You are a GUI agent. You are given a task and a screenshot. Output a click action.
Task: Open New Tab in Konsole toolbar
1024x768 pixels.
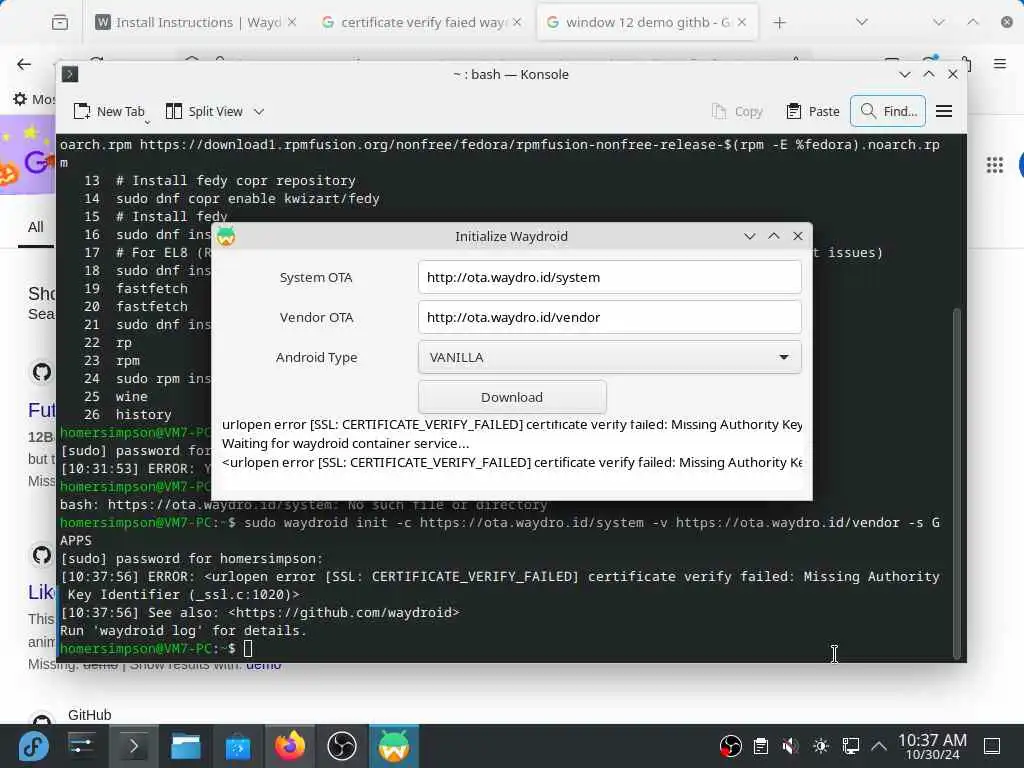pos(109,112)
